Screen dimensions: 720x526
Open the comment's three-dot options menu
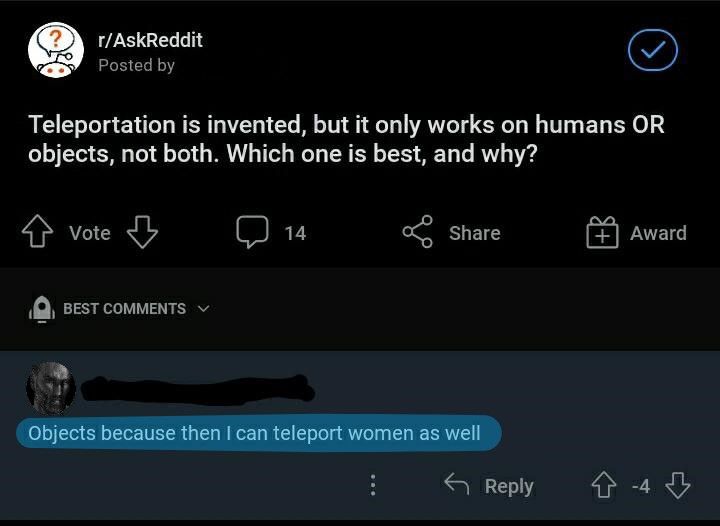tap(373, 485)
